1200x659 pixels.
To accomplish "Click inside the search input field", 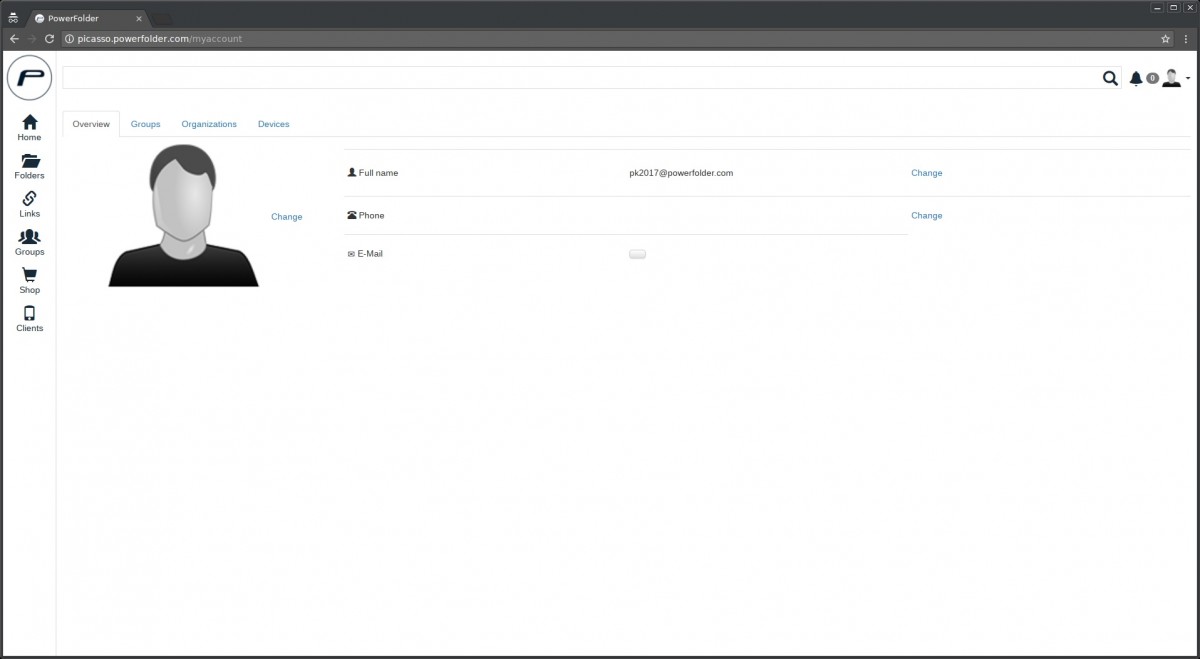I will (x=500, y=77).
